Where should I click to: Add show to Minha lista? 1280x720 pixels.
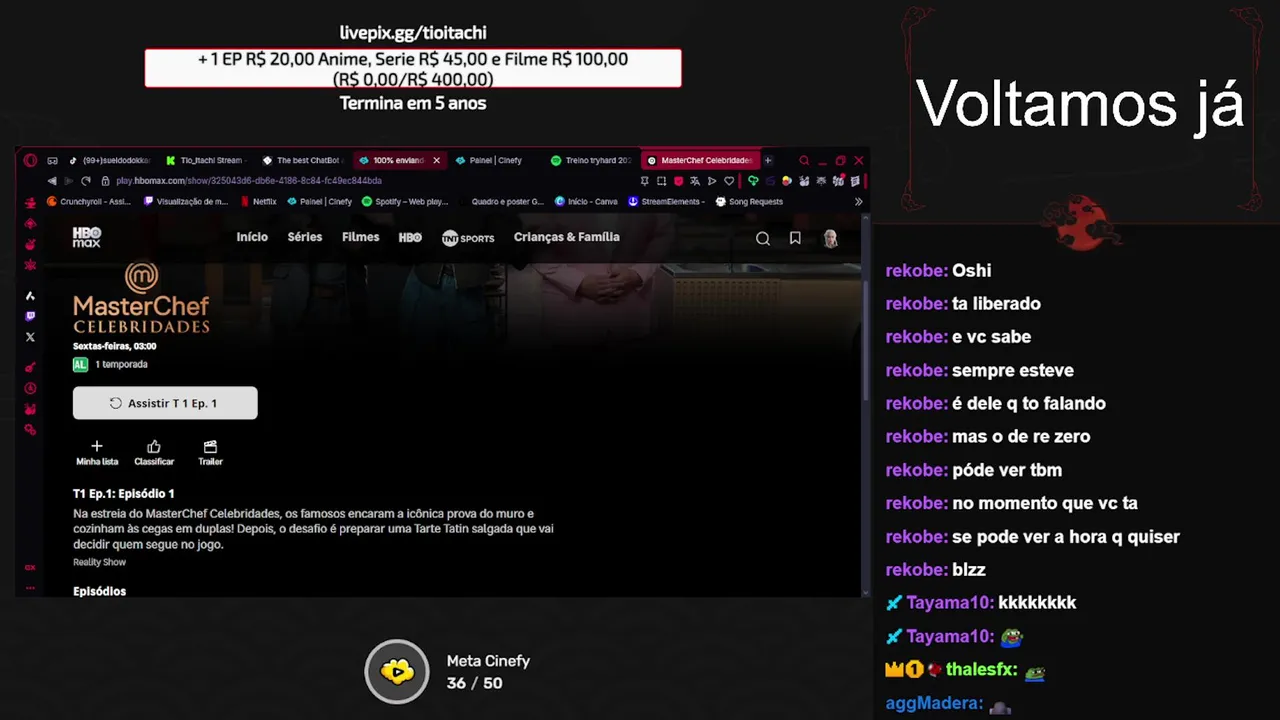click(97, 453)
